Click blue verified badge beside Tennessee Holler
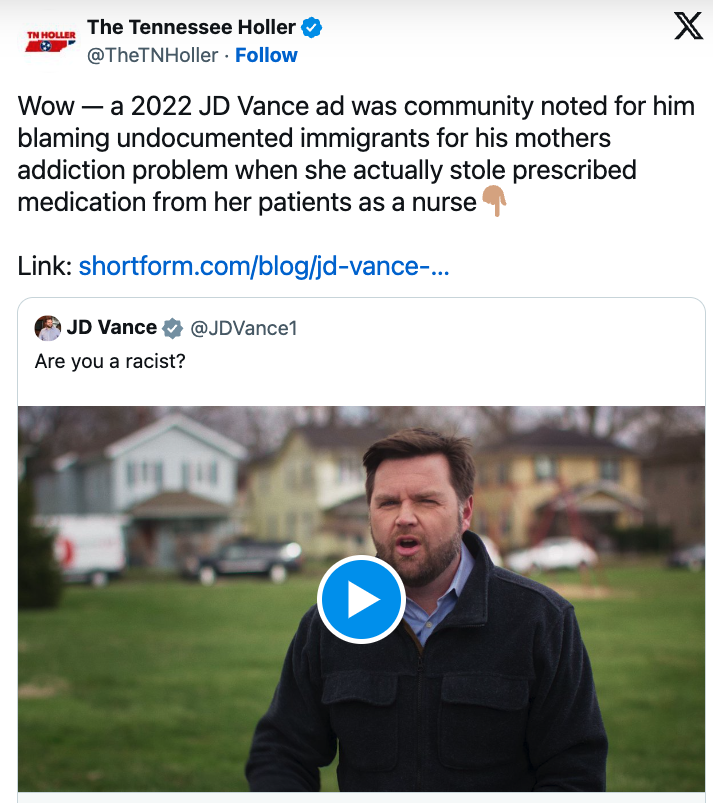 [313, 28]
